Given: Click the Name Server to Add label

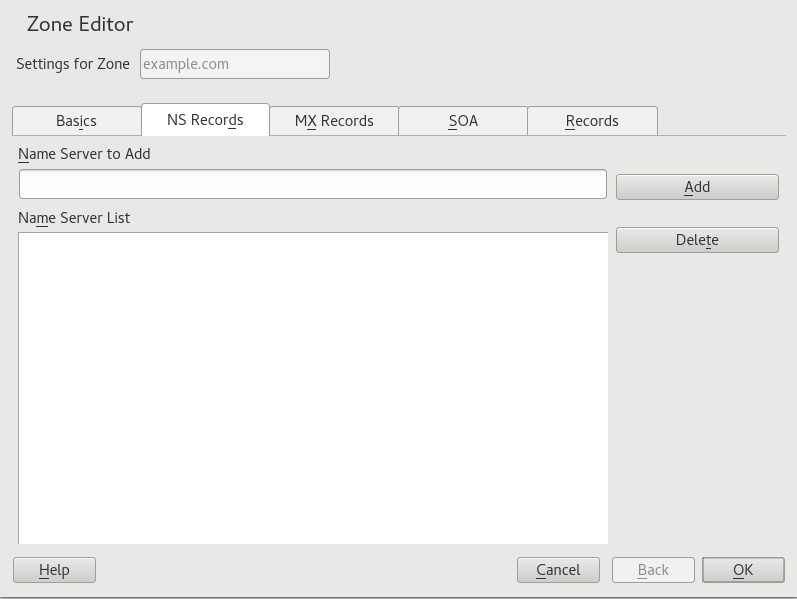Looking at the screenshot, I should 84,154.
